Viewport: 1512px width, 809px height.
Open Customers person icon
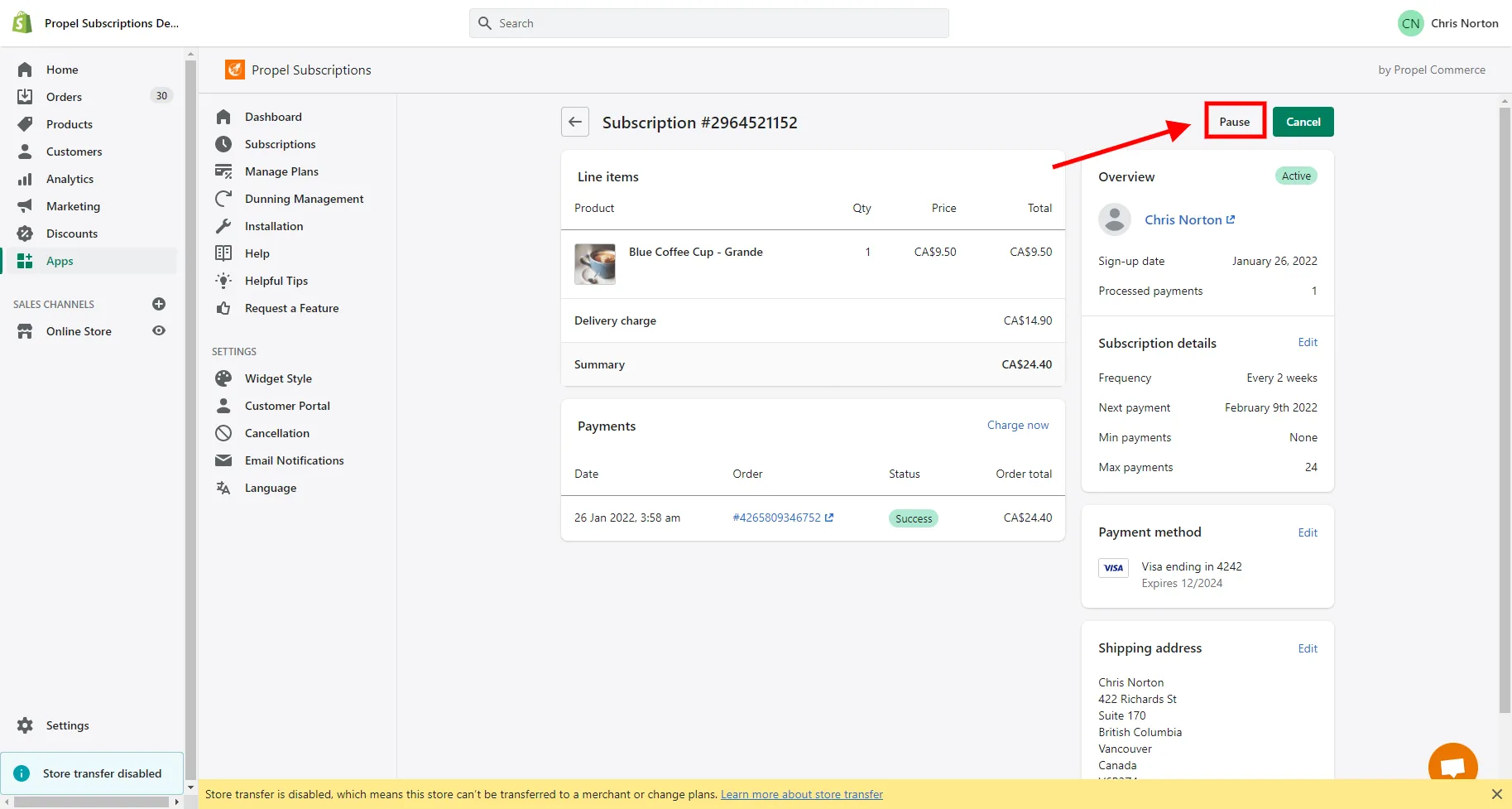[25, 152]
